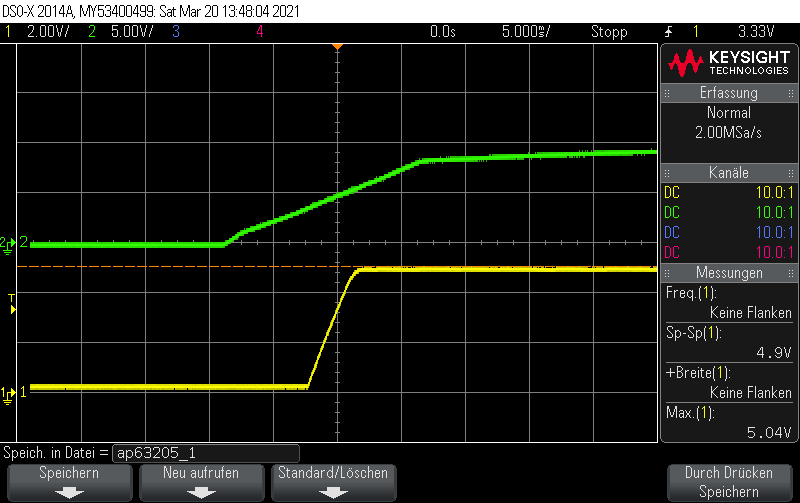The image size is (800, 503).
Task: Click the Durch Drücken Speichern button
Action: [729, 482]
